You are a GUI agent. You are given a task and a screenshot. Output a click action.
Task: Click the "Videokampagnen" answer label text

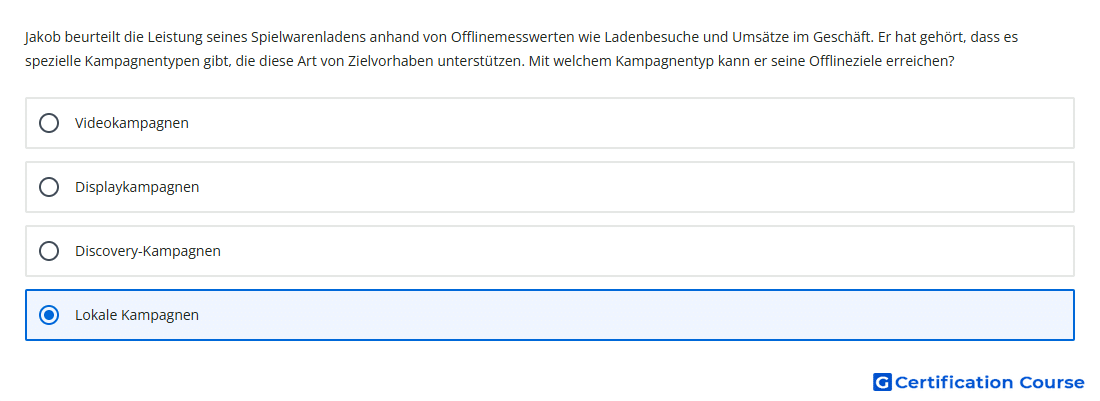pos(131,123)
